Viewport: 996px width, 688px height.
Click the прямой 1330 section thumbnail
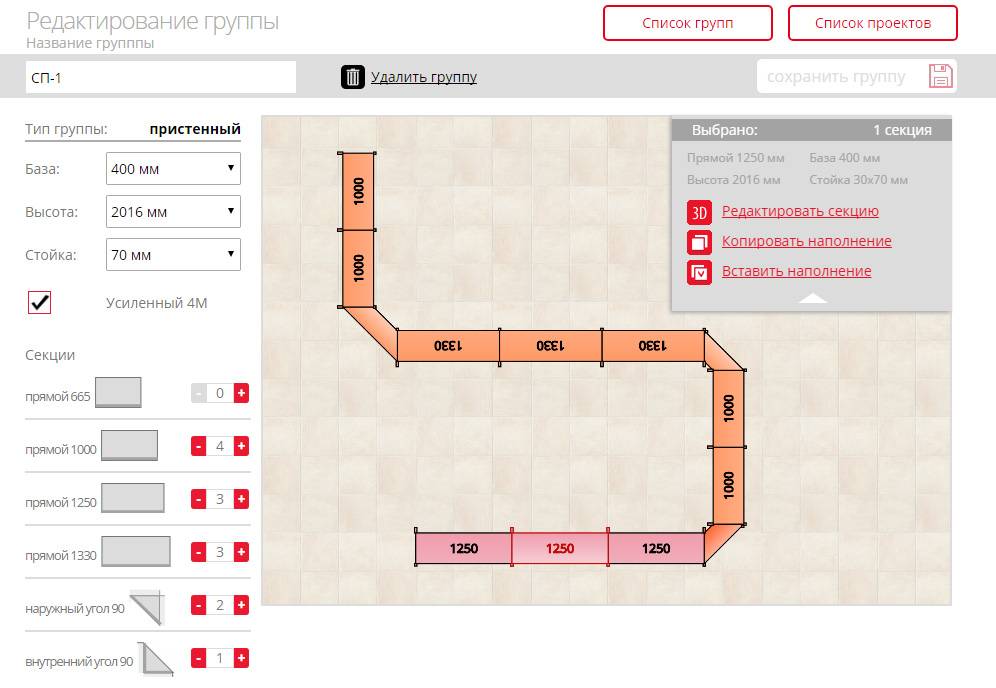pos(136,551)
